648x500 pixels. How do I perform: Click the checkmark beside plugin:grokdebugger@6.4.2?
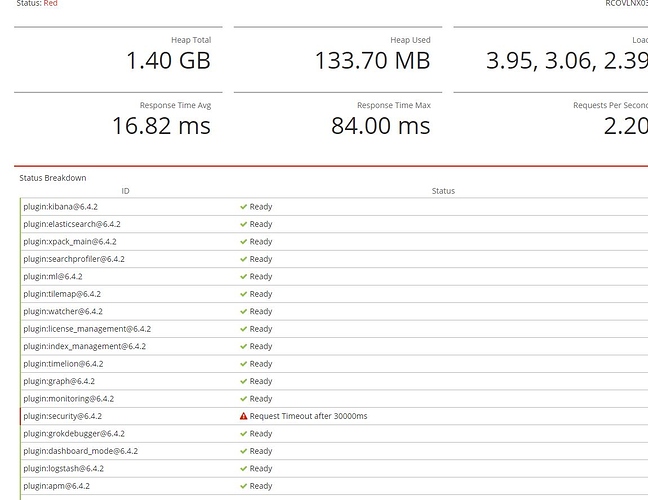[x=243, y=434]
